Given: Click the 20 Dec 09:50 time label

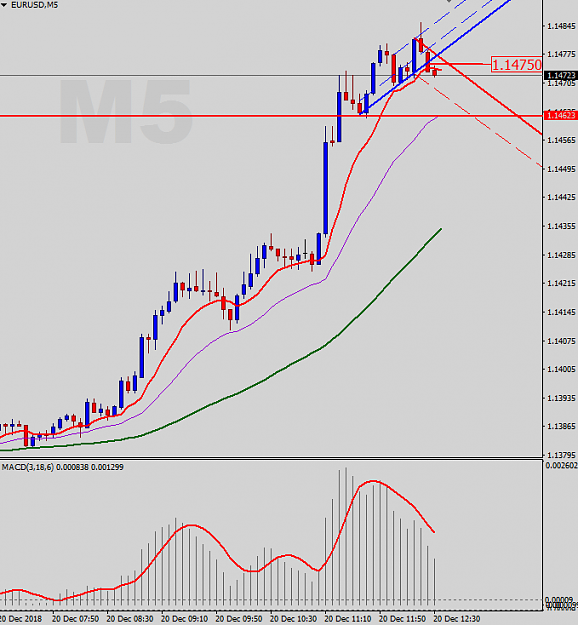Looking at the screenshot, I should click(239, 619).
